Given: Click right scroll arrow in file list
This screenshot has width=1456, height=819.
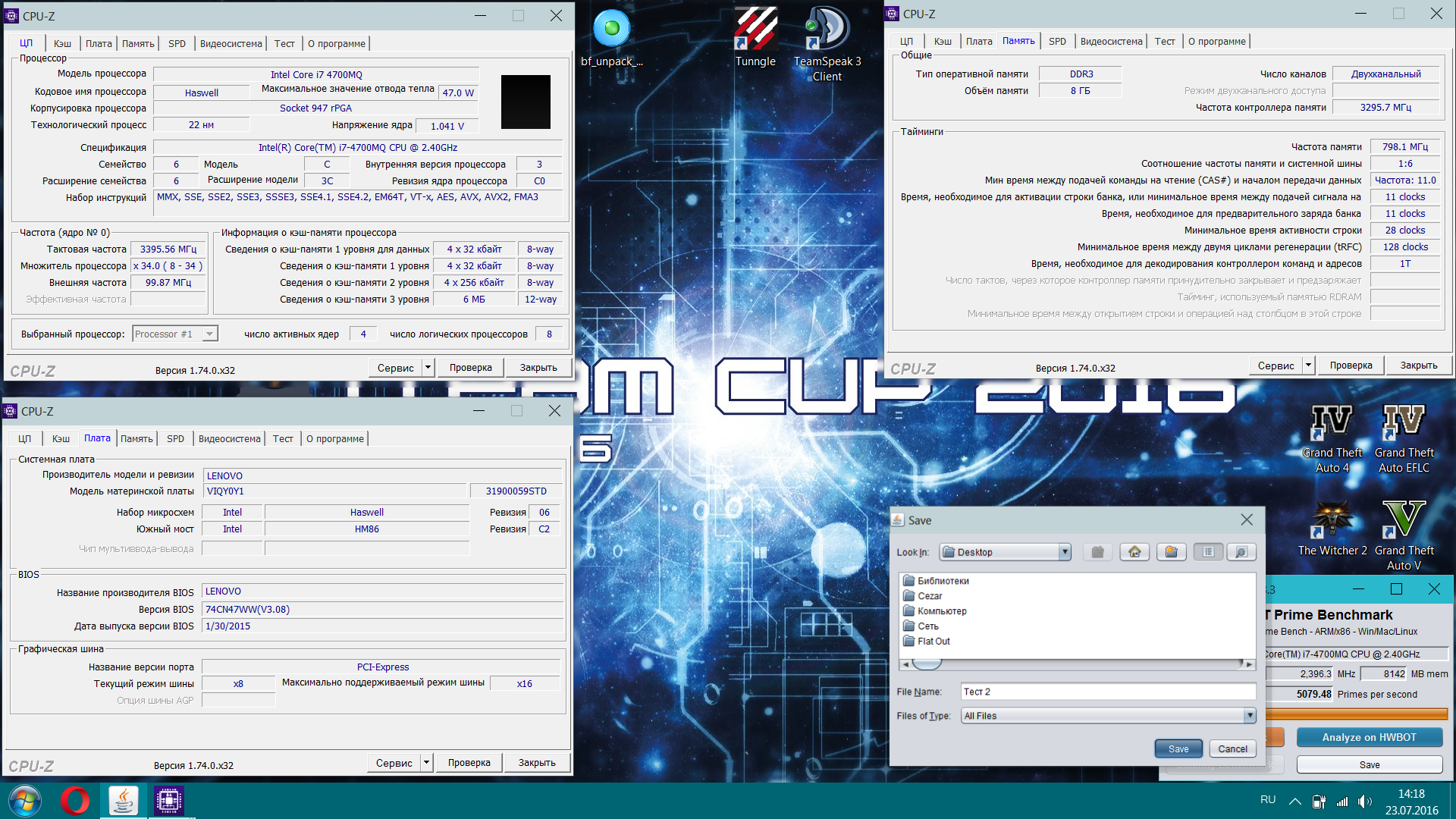Looking at the screenshot, I should tap(1249, 664).
